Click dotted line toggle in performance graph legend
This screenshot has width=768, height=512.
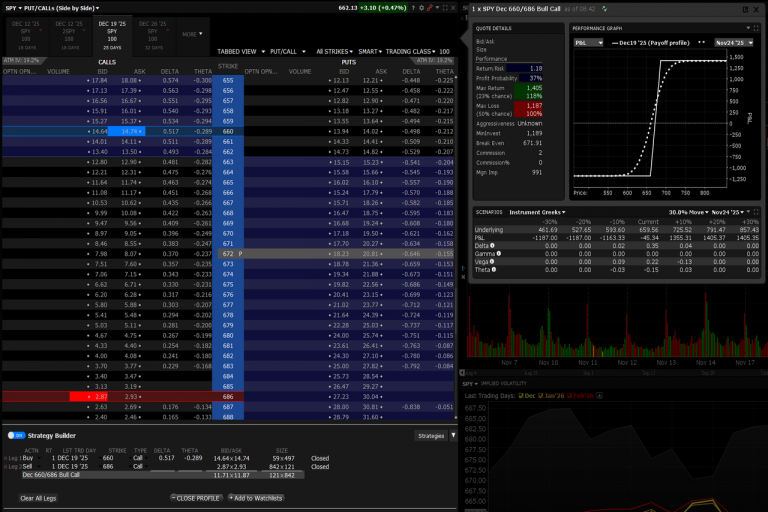(x=701, y=43)
